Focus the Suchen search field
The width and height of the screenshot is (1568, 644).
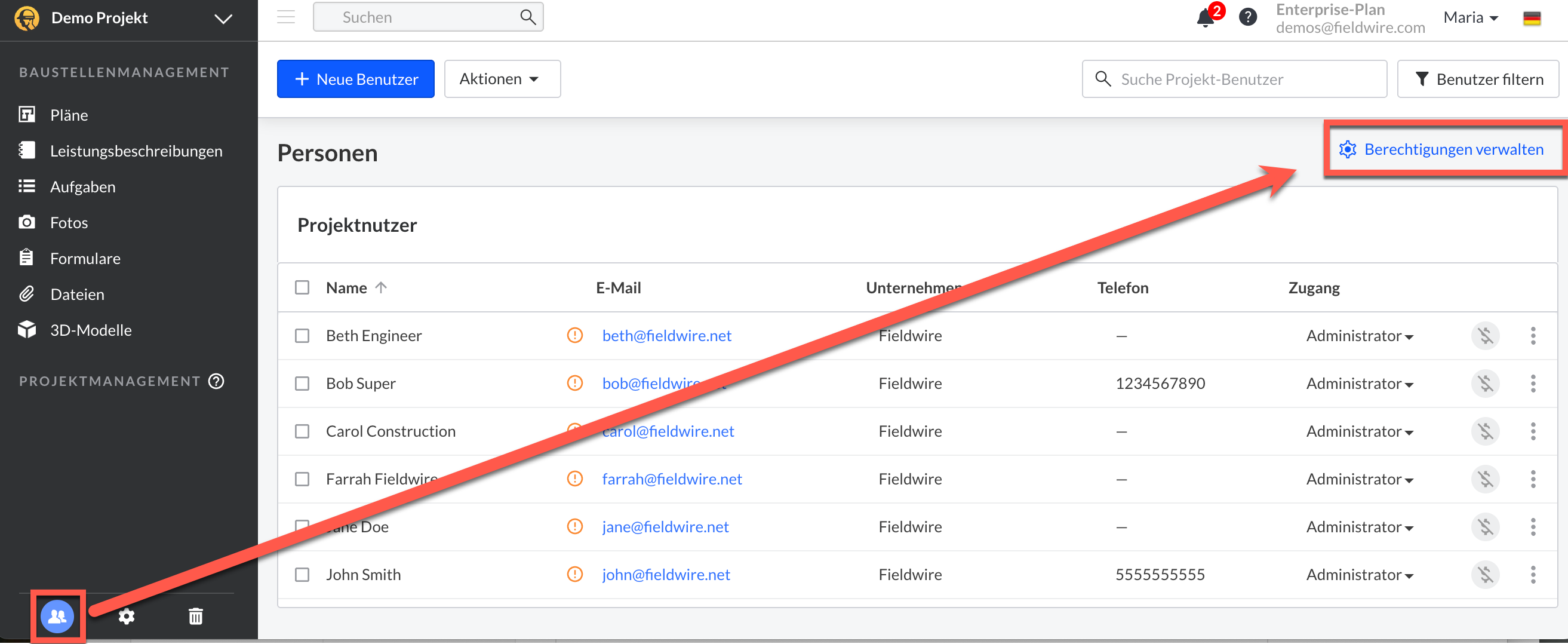click(x=428, y=17)
